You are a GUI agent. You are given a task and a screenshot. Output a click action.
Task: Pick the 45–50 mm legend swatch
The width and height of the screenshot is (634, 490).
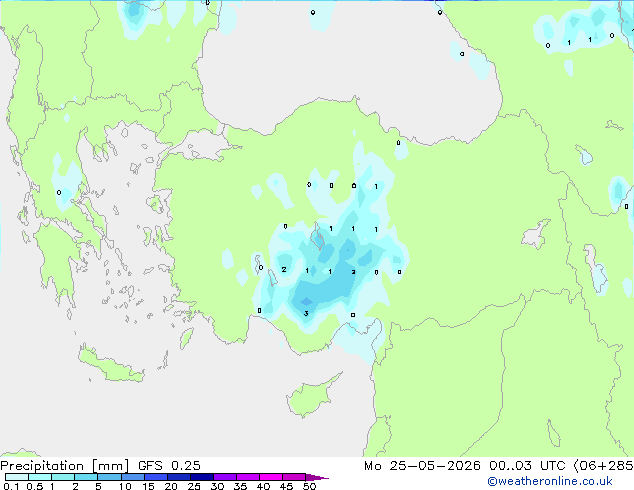[x=294, y=477]
